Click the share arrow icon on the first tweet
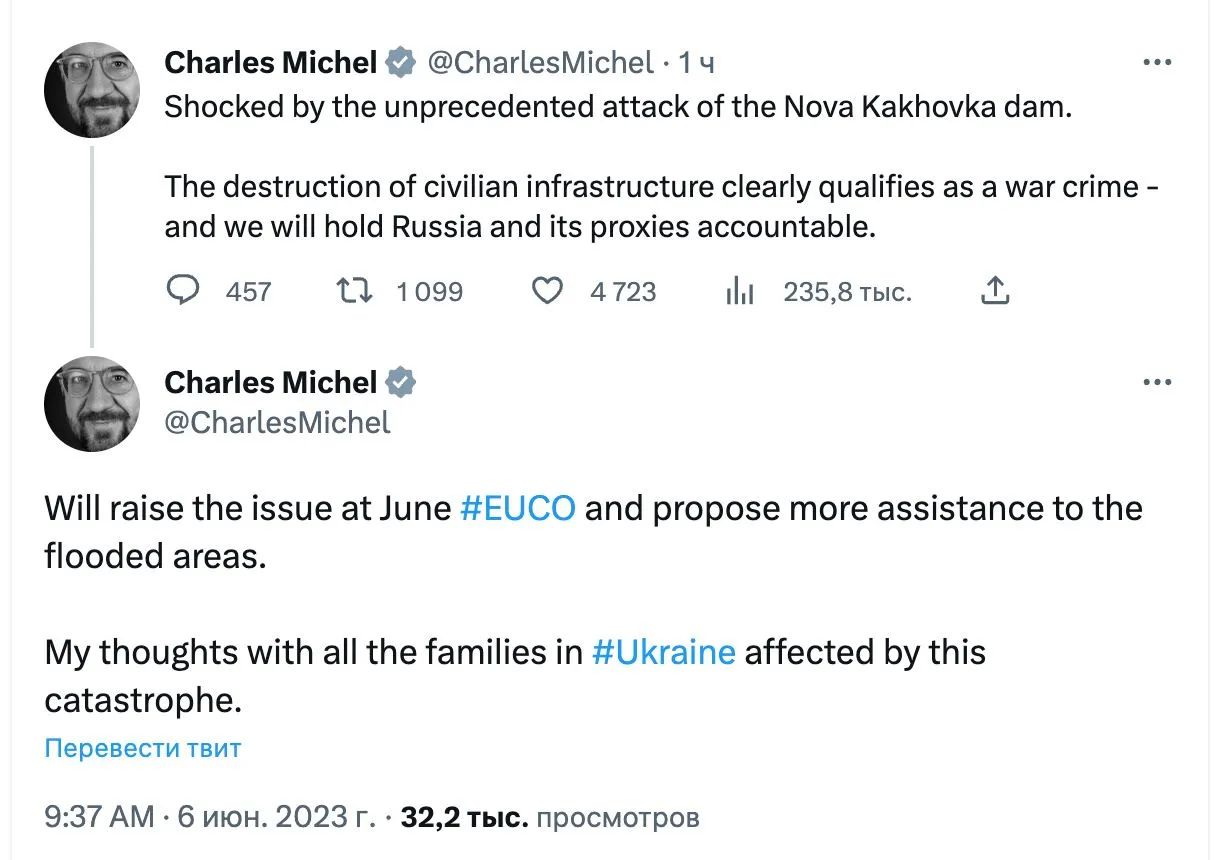Screen dimensions: 1214x860 (x=994, y=290)
